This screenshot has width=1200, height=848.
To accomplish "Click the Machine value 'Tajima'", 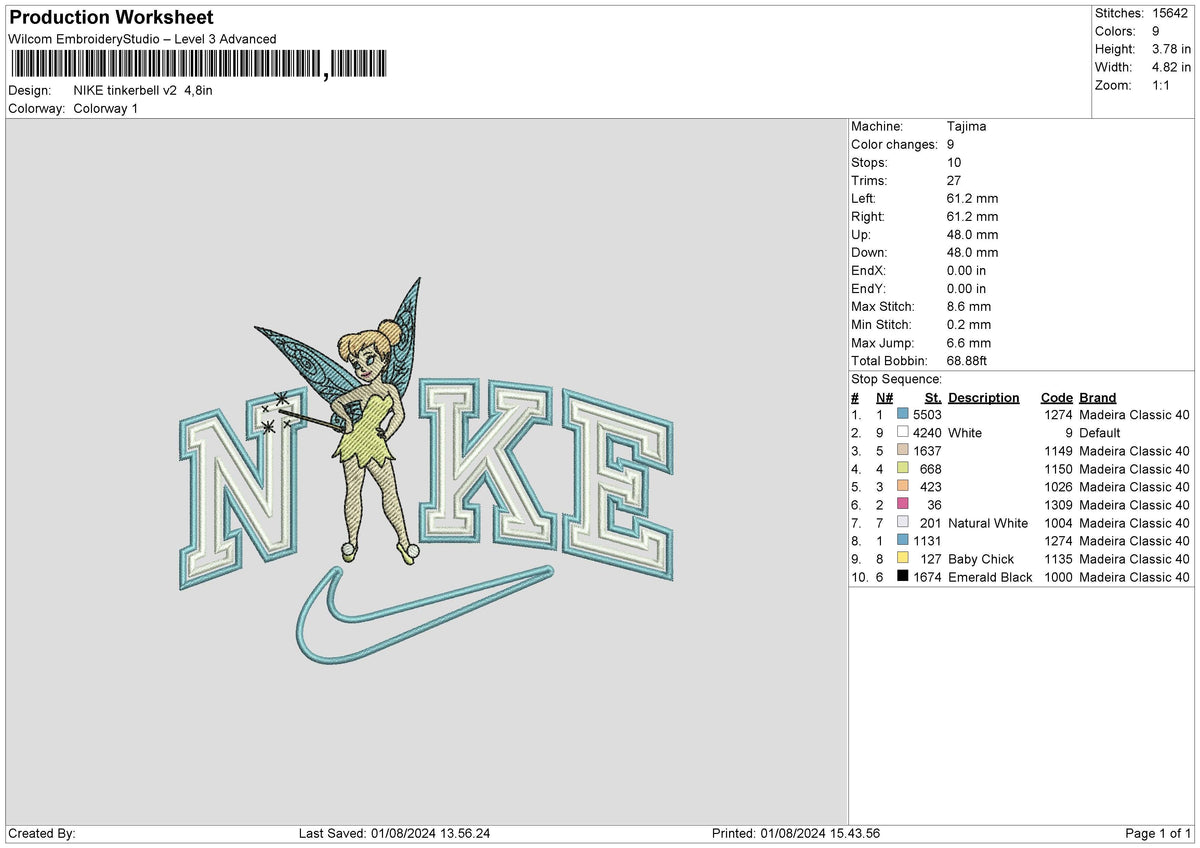I will [966, 126].
